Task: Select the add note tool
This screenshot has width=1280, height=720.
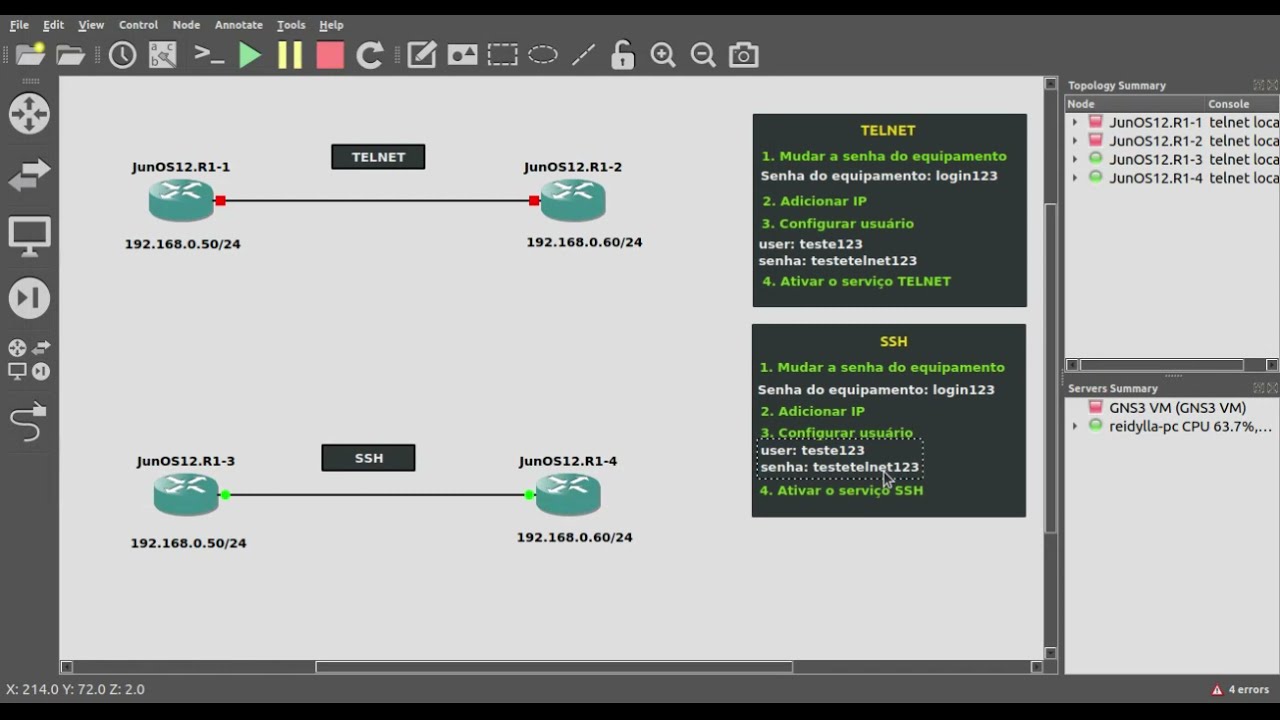Action: point(422,55)
